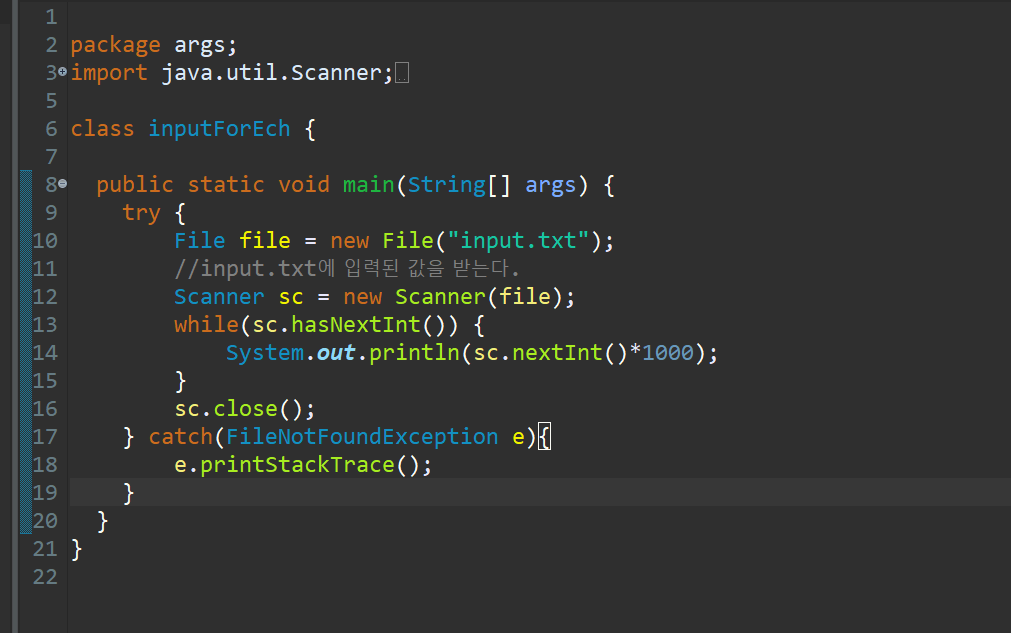The height and width of the screenshot is (633, 1011).
Task: Click the number 1000 on line 14
Action: pos(667,353)
